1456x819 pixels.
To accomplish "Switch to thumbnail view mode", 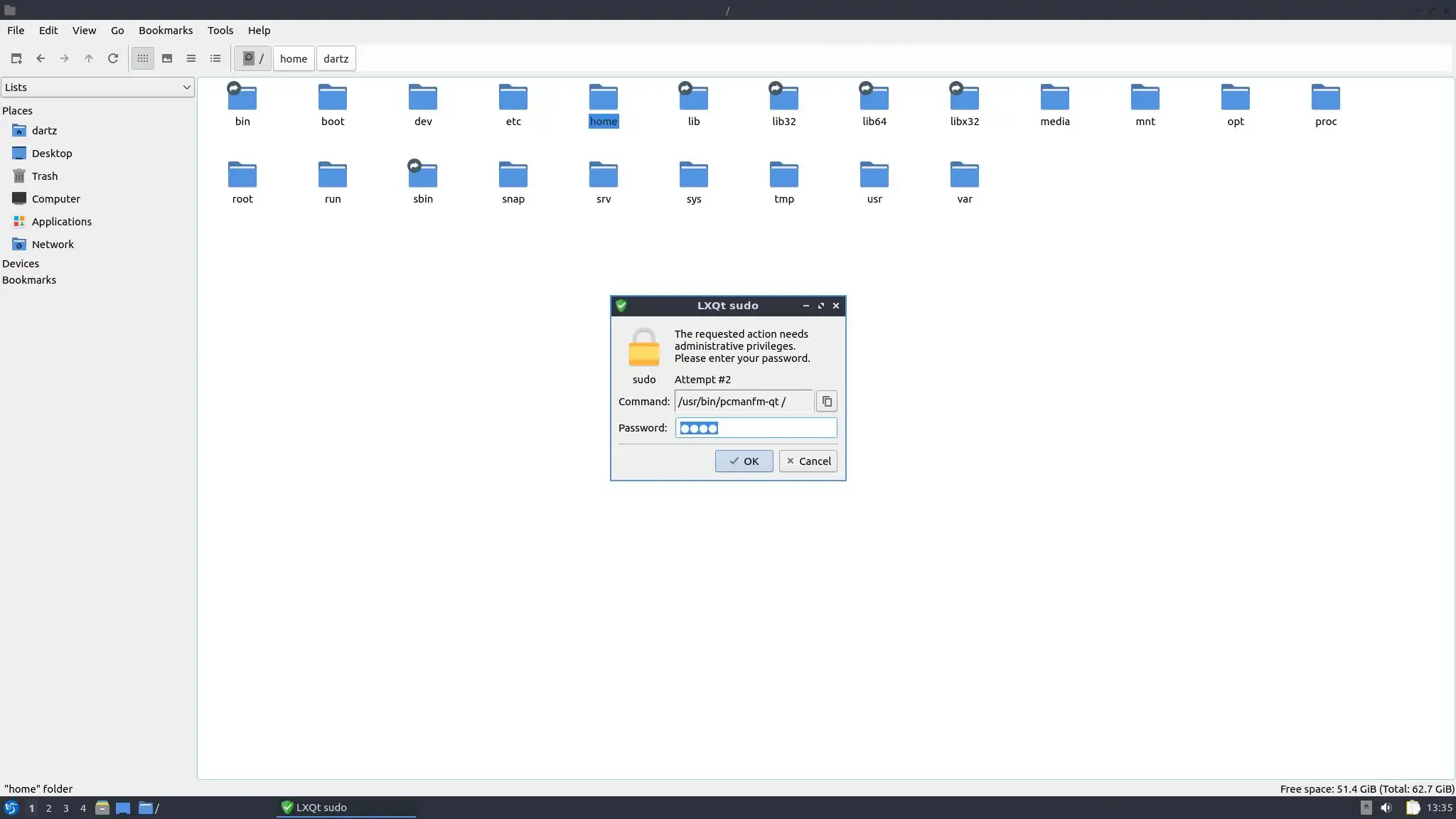I will tap(167, 58).
